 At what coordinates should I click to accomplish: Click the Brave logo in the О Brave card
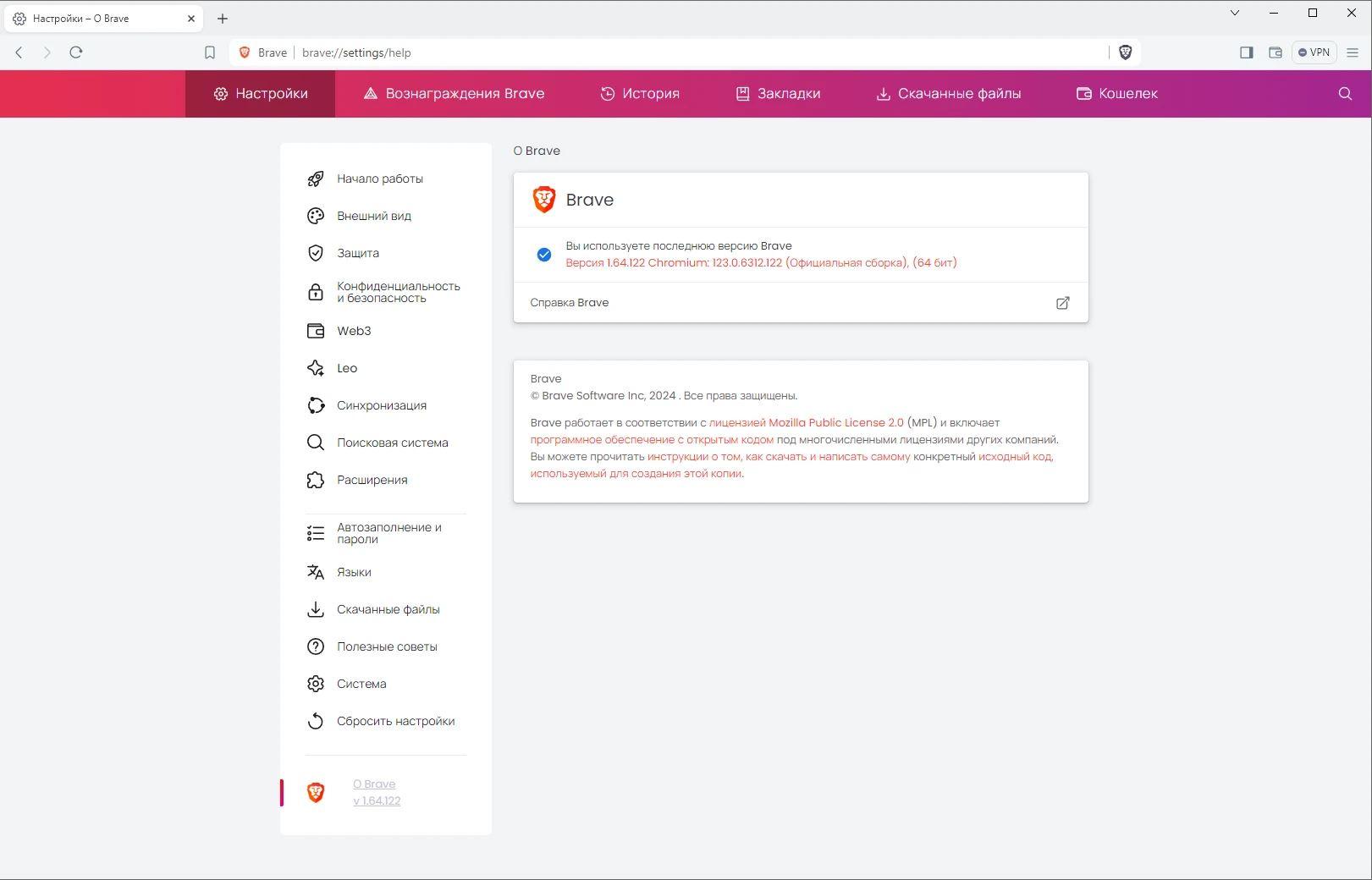(543, 200)
